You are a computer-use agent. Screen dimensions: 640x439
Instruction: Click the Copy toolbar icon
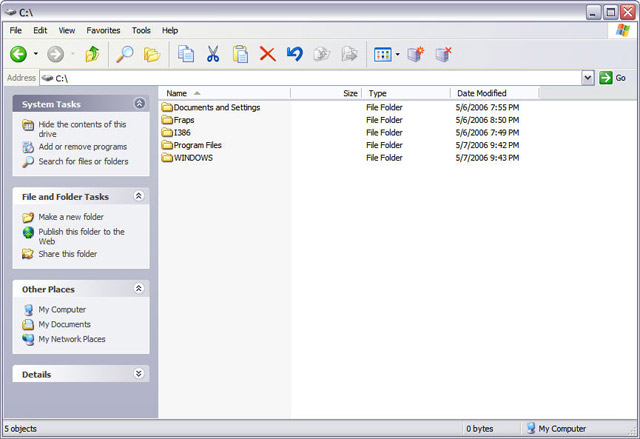186,54
